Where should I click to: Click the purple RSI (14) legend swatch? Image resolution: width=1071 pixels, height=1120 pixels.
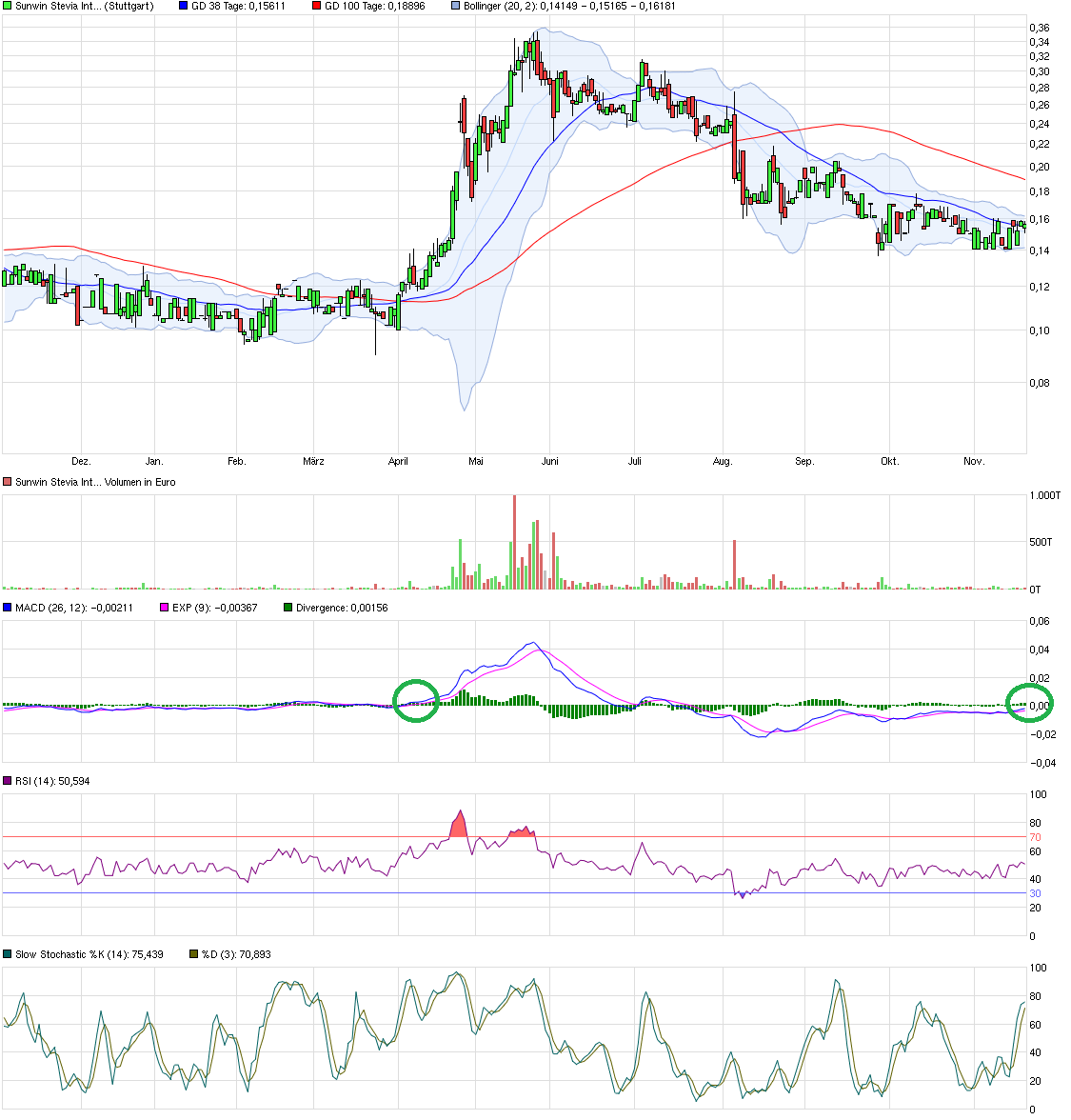click(x=8, y=781)
